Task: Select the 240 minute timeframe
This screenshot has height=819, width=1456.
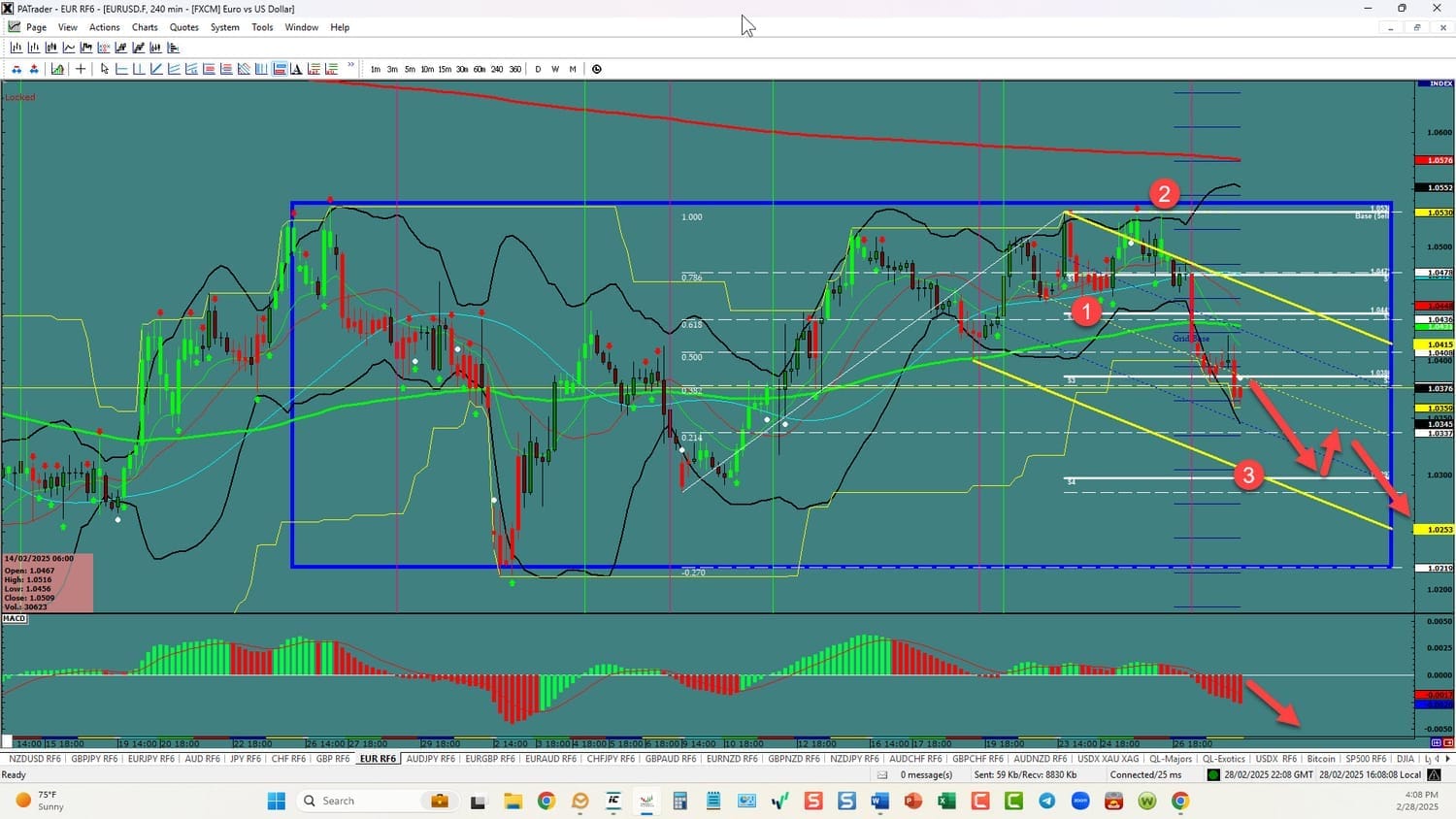Action: 497,69
